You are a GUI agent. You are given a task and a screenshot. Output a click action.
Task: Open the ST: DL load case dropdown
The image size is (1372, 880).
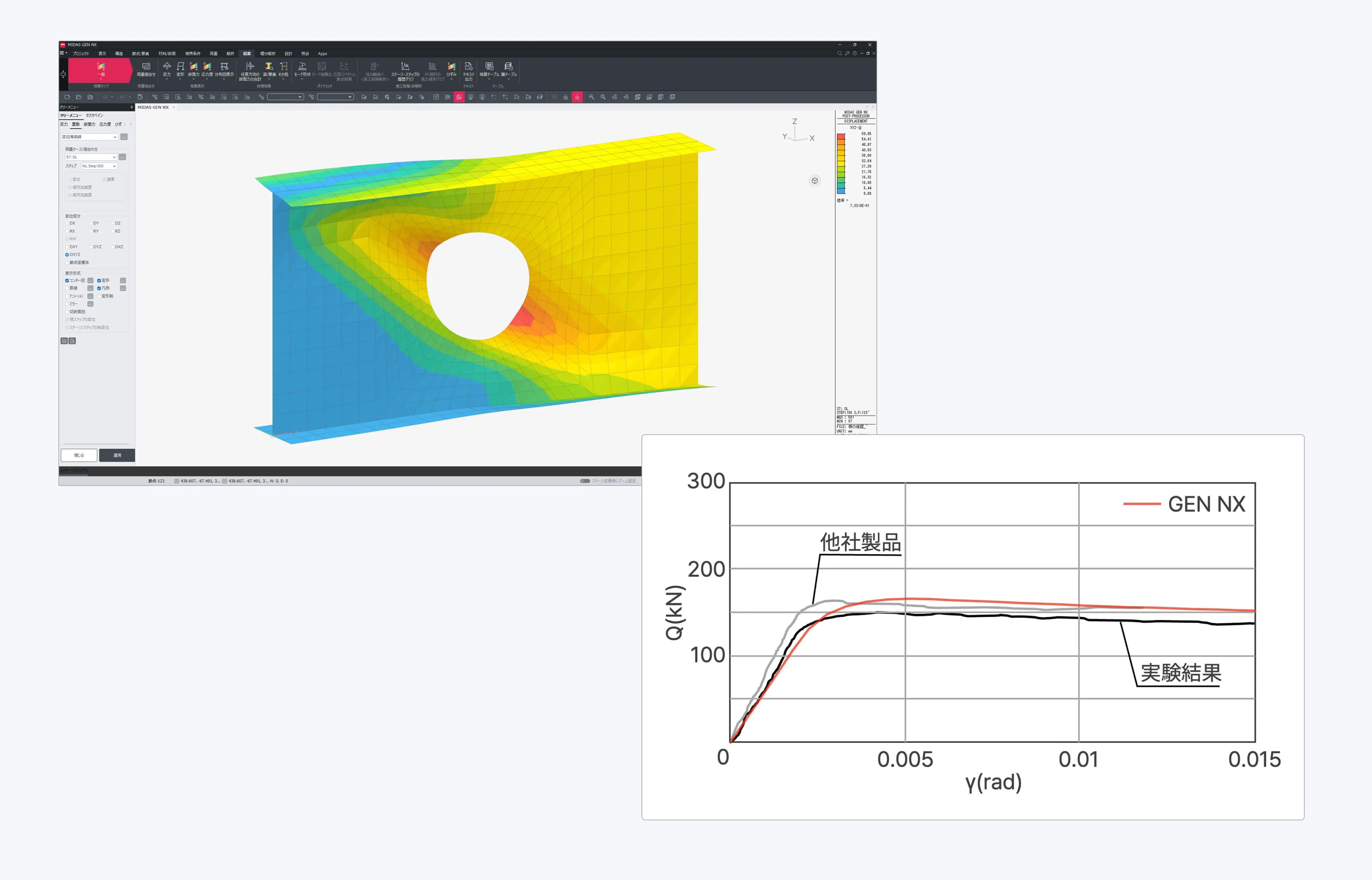pos(91,157)
